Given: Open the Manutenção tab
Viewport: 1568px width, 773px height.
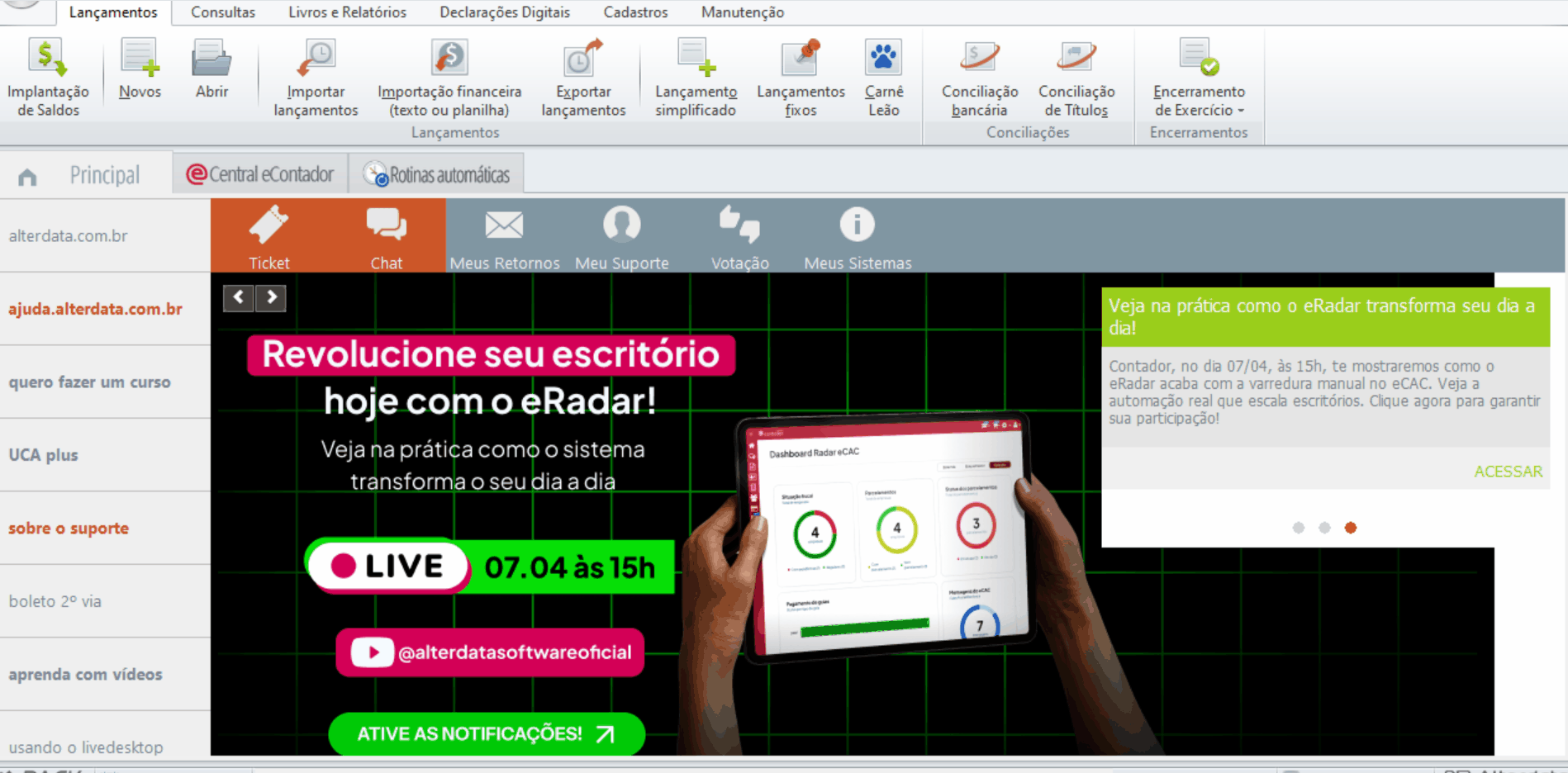Looking at the screenshot, I should click(x=743, y=12).
